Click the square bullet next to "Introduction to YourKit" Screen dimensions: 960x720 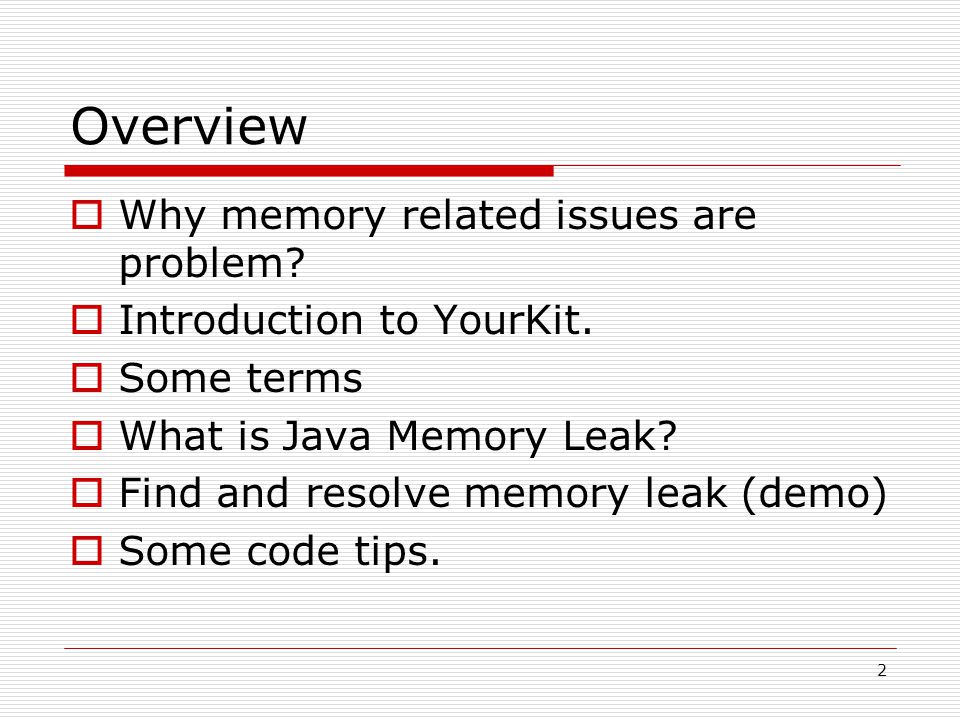(x=87, y=320)
